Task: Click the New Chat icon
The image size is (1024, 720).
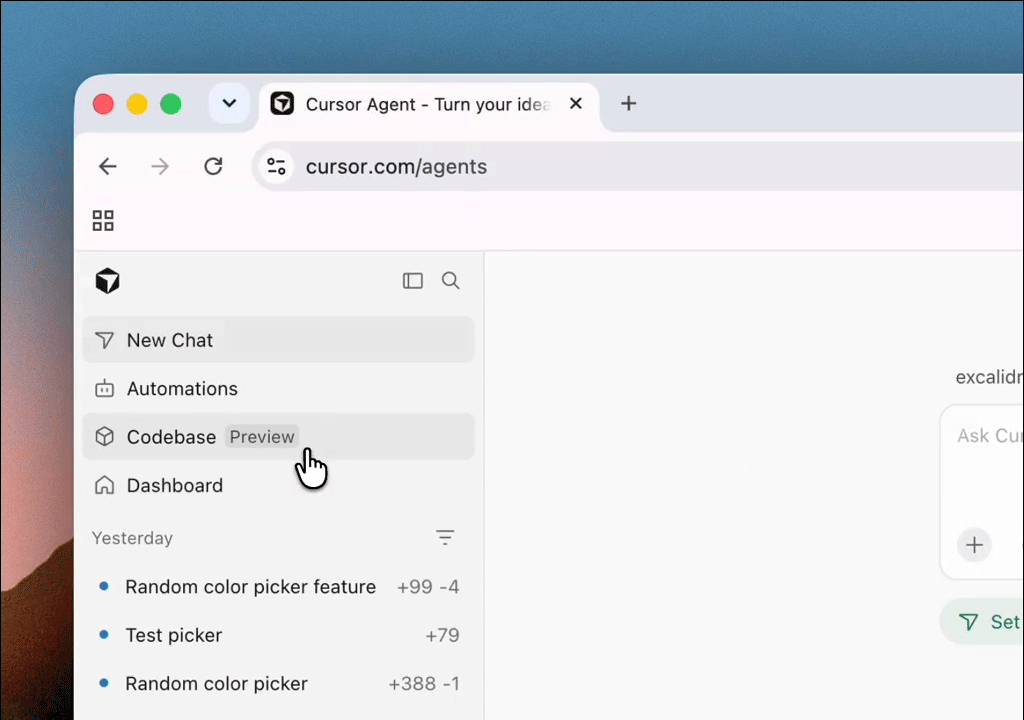Action: coord(104,340)
